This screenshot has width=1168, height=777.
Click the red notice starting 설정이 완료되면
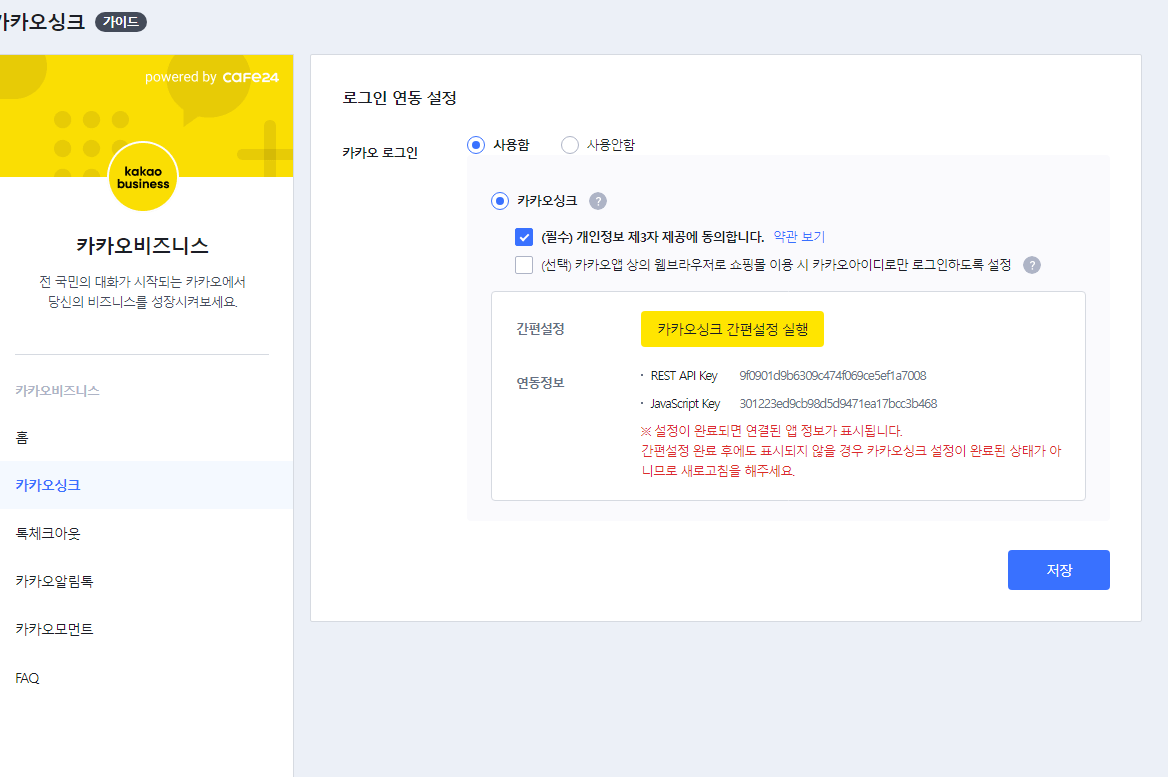tap(851, 451)
